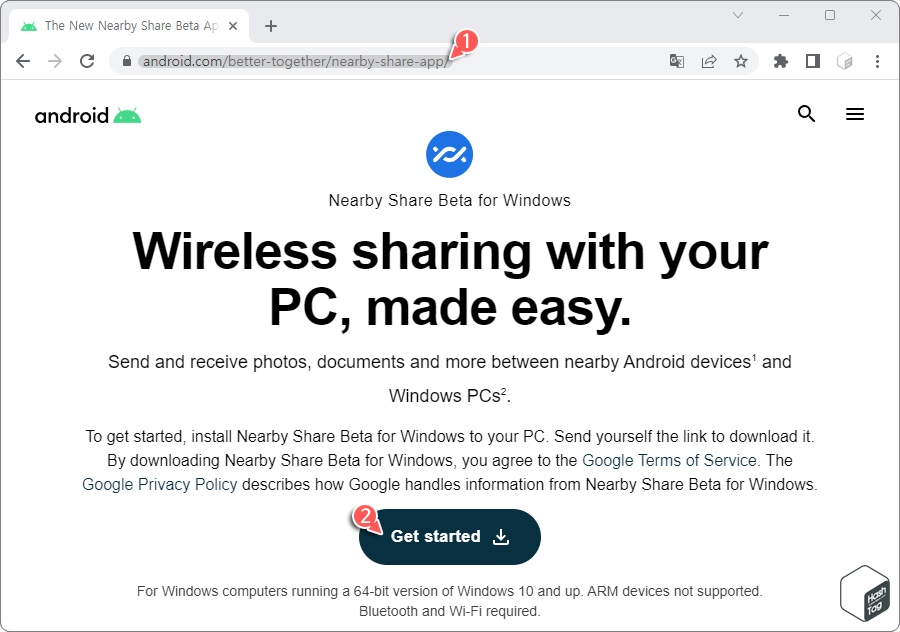The image size is (900, 632).
Task: Open Chrome's three-dot menu
Action: (877, 61)
